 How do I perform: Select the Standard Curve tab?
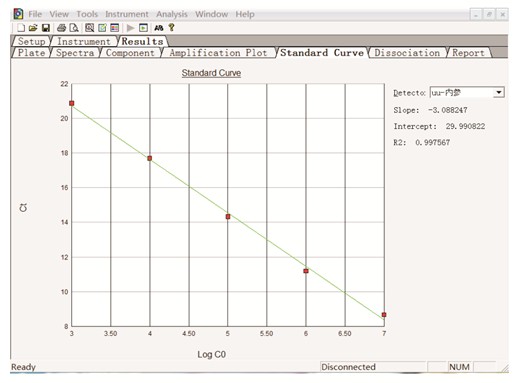pyautogui.click(x=322, y=53)
